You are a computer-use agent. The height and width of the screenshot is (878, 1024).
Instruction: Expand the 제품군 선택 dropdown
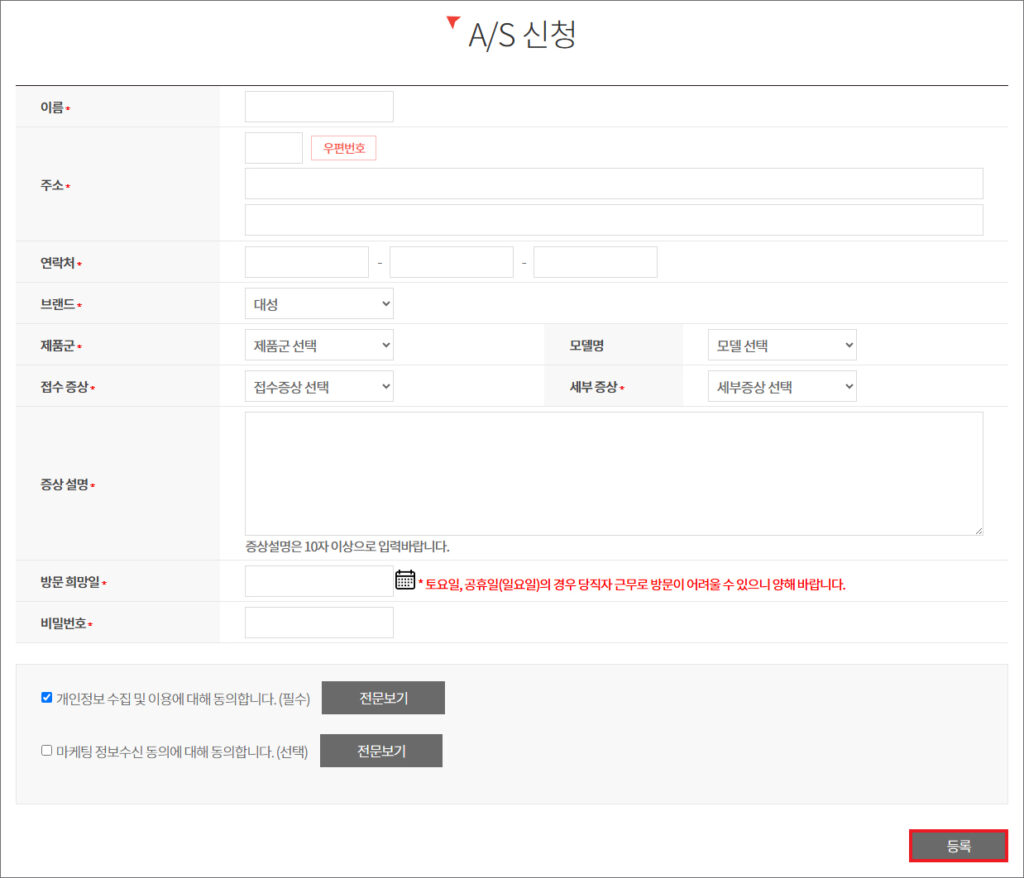[319, 345]
